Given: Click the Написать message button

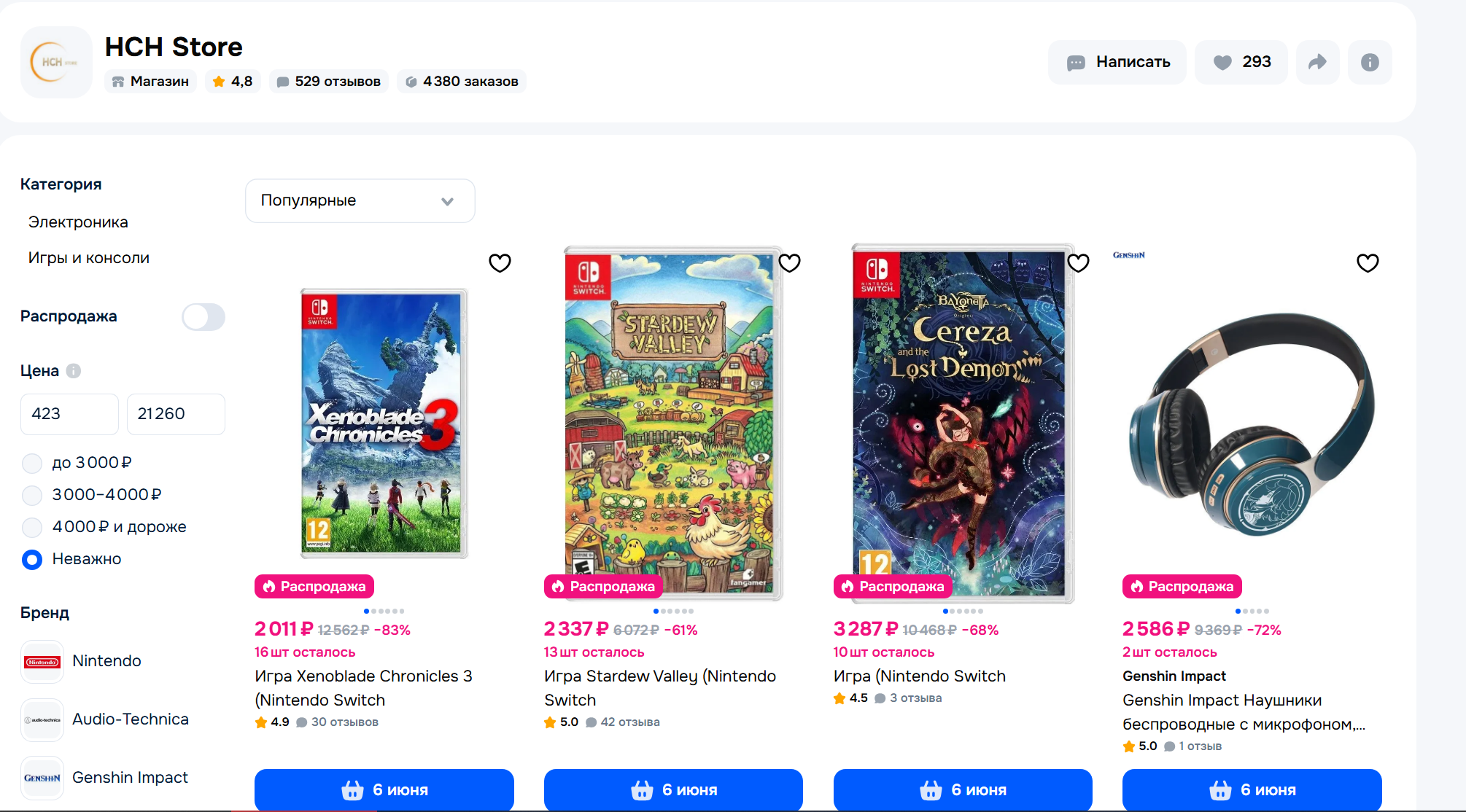Looking at the screenshot, I should (1117, 62).
